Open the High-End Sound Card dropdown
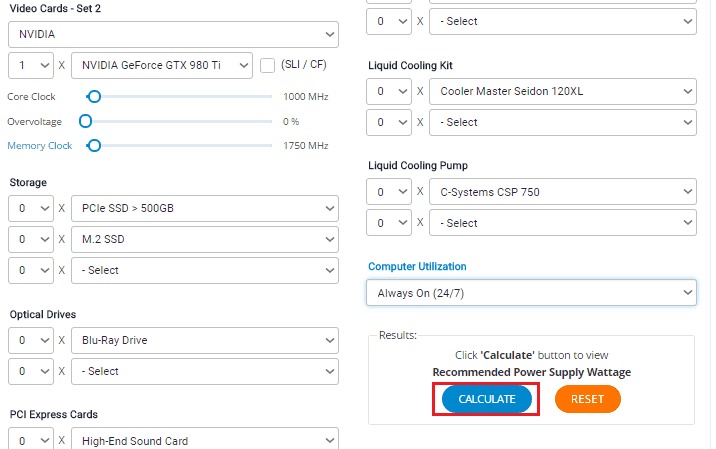 coord(205,439)
